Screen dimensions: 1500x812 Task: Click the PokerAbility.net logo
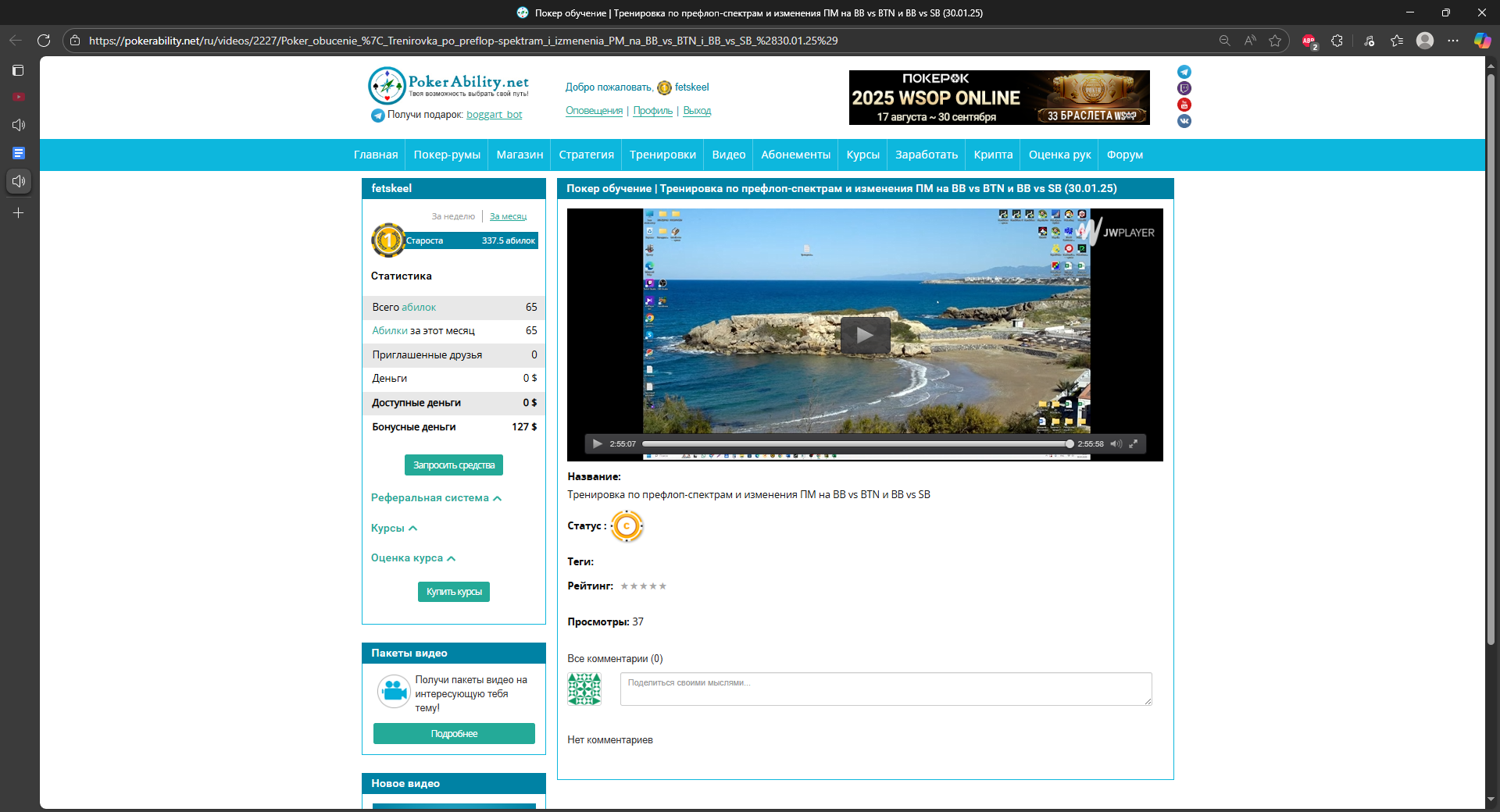448,85
